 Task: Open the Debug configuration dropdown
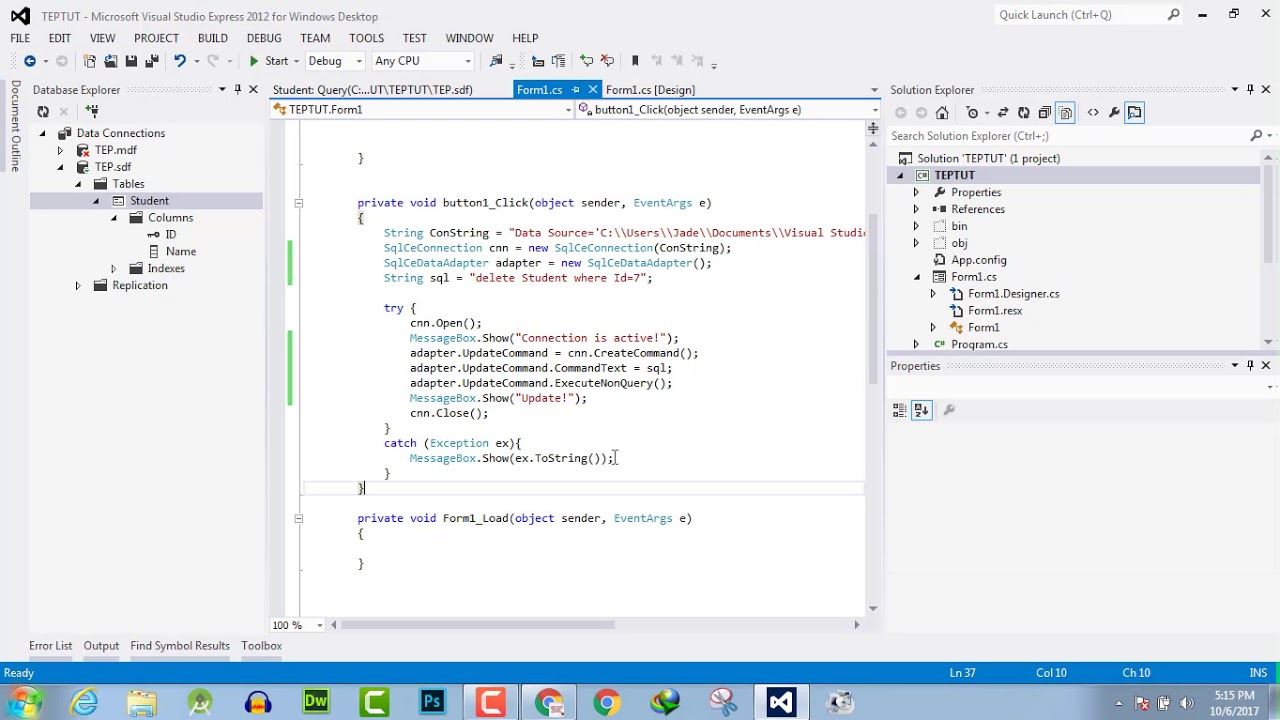coord(335,61)
